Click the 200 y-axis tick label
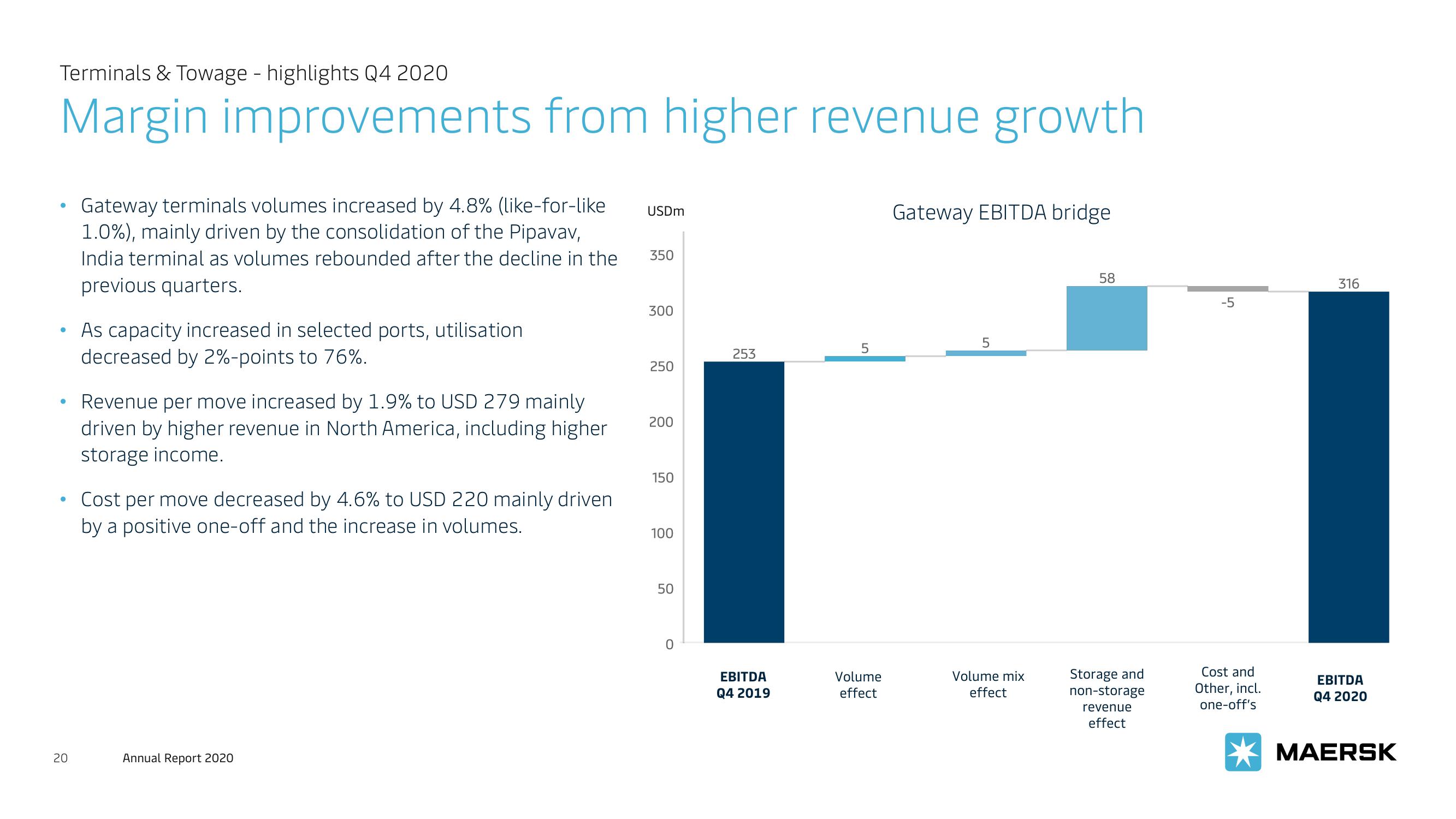The image size is (1456, 819). (661, 422)
